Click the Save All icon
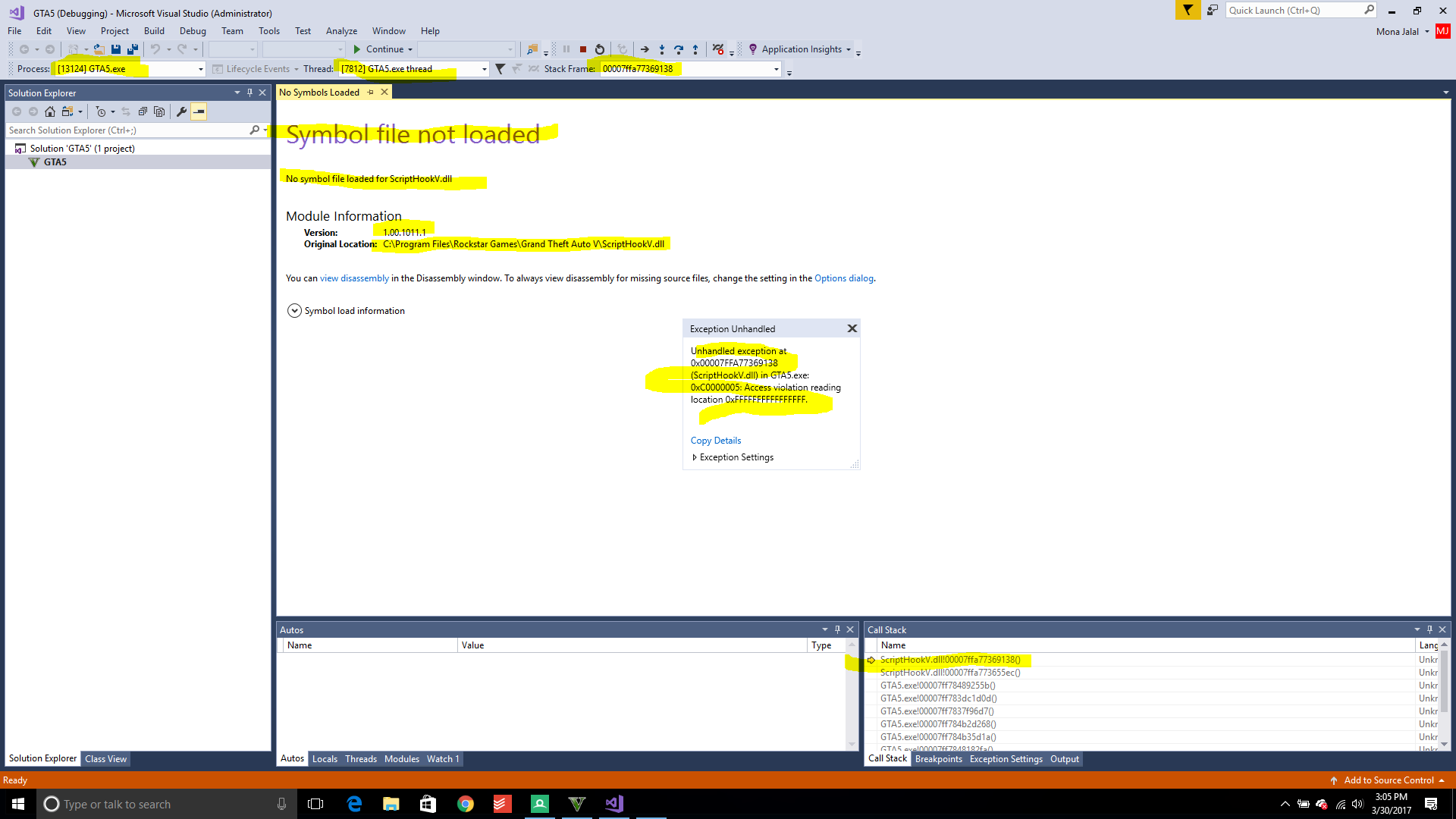 pyautogui.click(x=133, y=49)
